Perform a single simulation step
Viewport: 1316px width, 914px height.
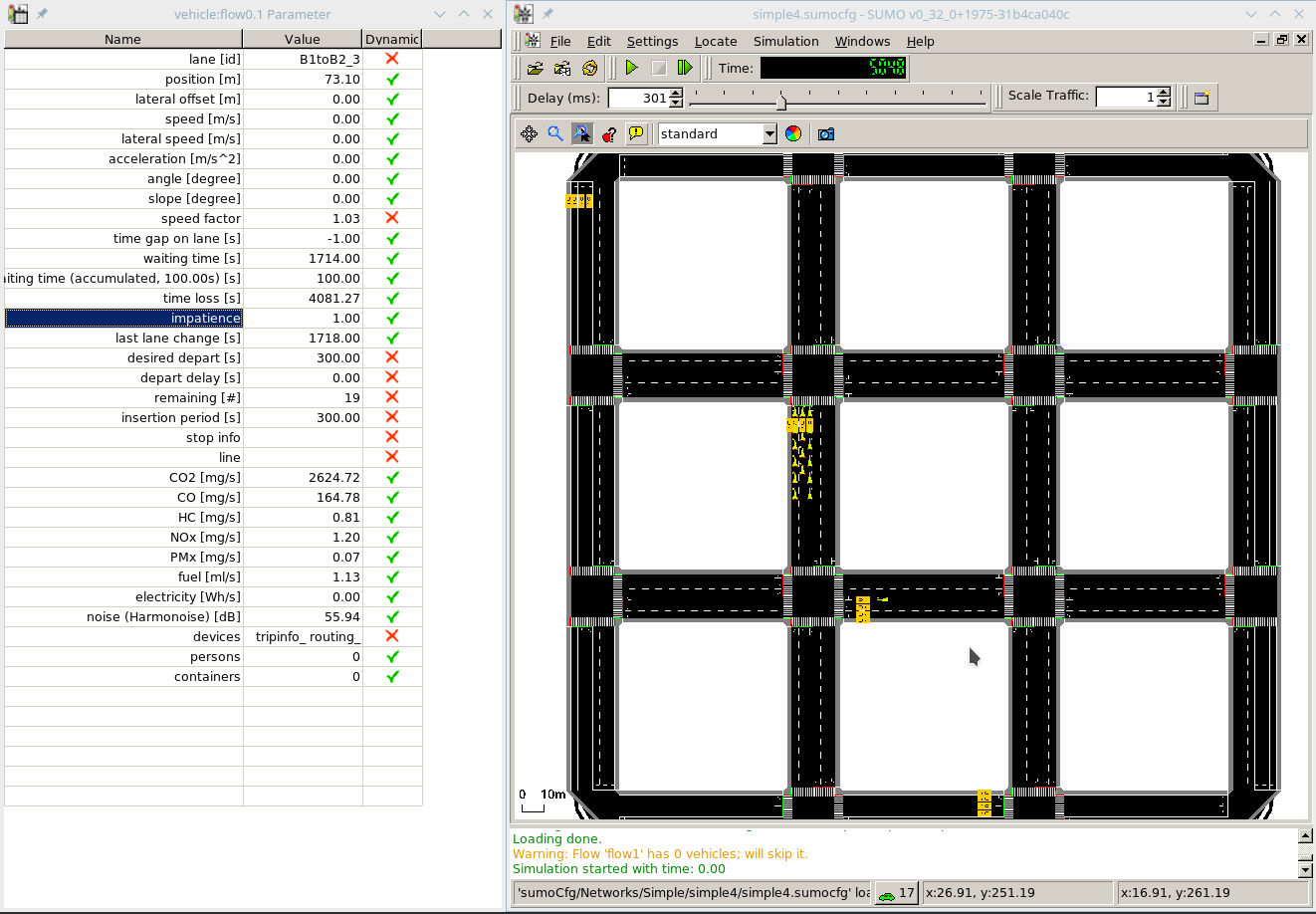(x=685, y=68)
